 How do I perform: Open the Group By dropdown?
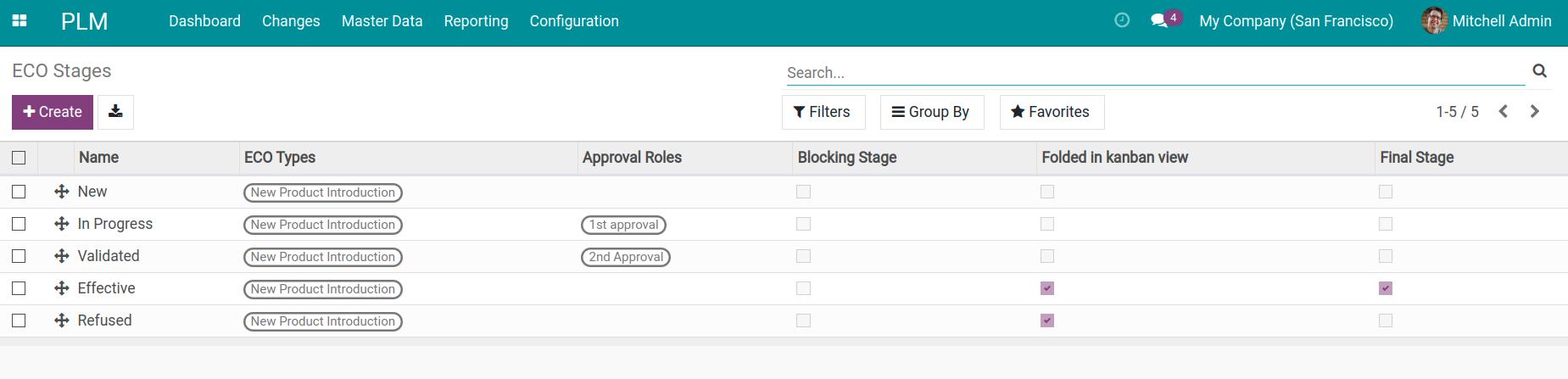931,112
